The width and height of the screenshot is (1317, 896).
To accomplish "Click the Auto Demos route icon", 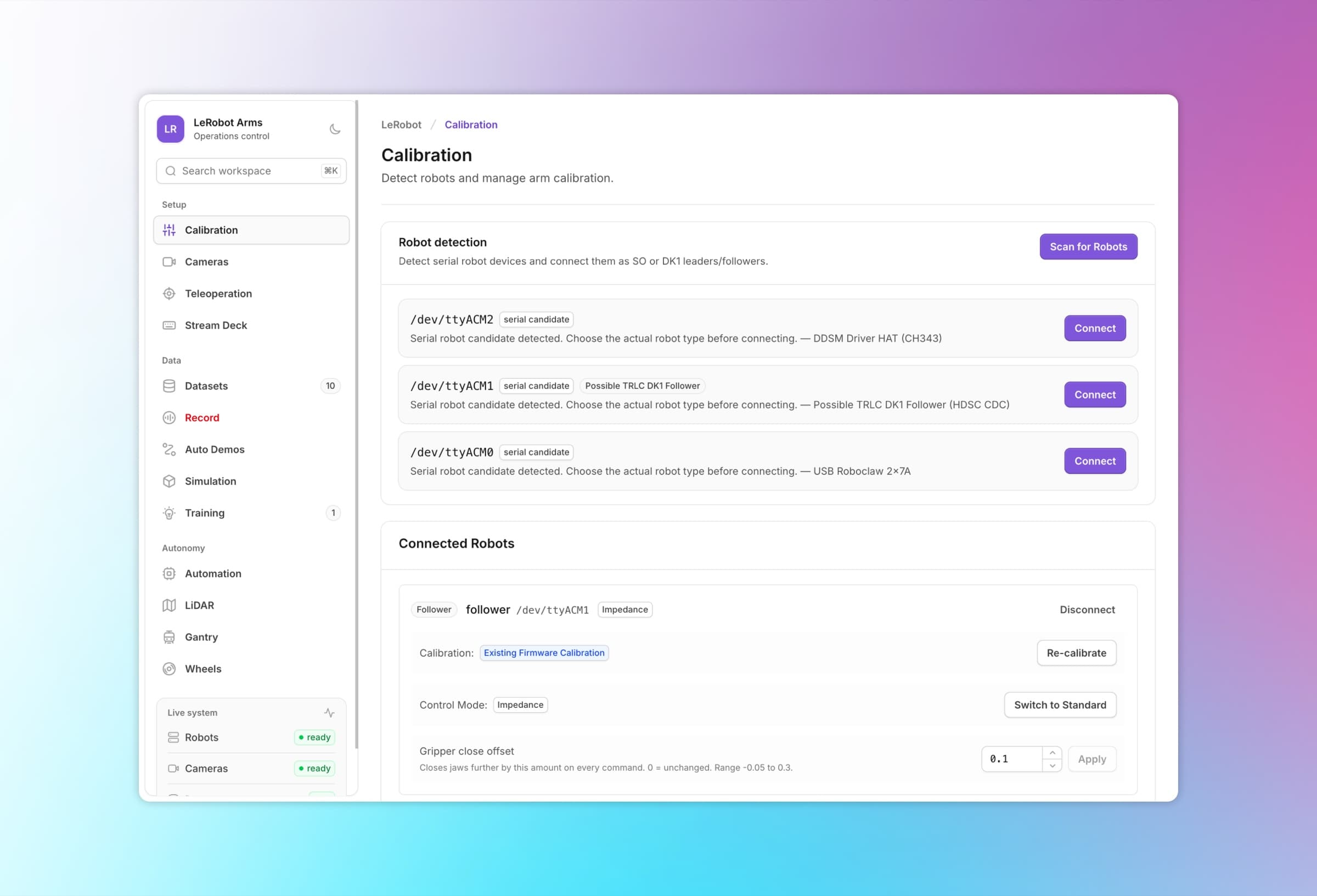I will (169, 449).
